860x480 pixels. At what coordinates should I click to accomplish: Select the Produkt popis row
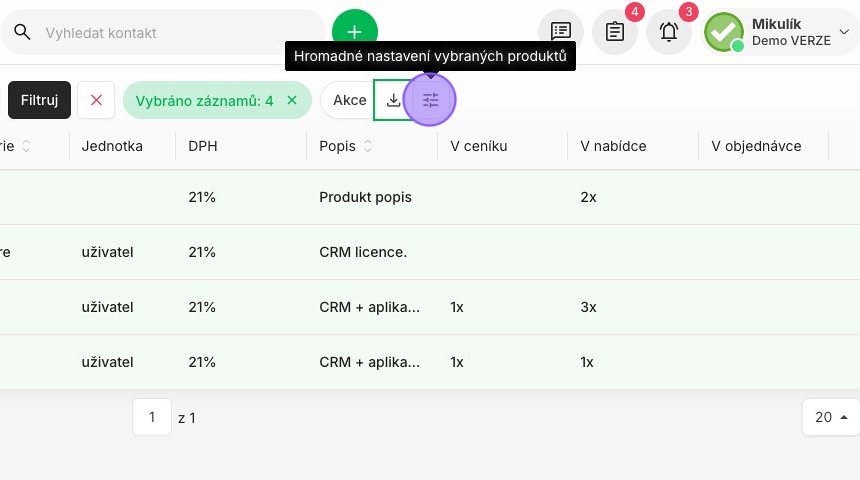coord(430,197)
